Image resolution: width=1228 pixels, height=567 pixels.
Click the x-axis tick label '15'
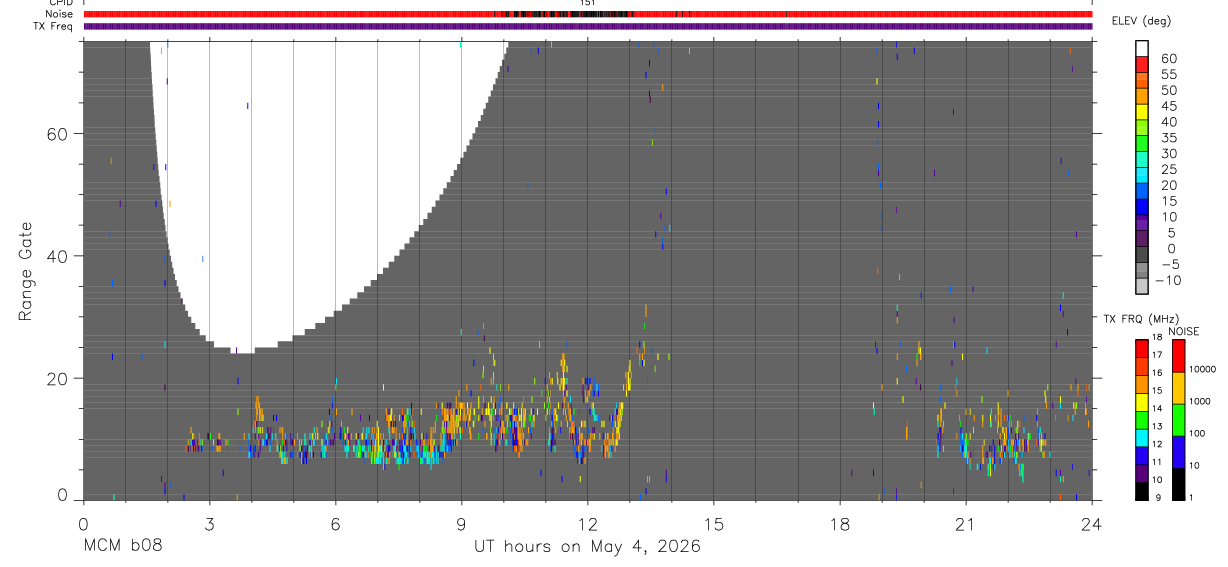[713, 524]
